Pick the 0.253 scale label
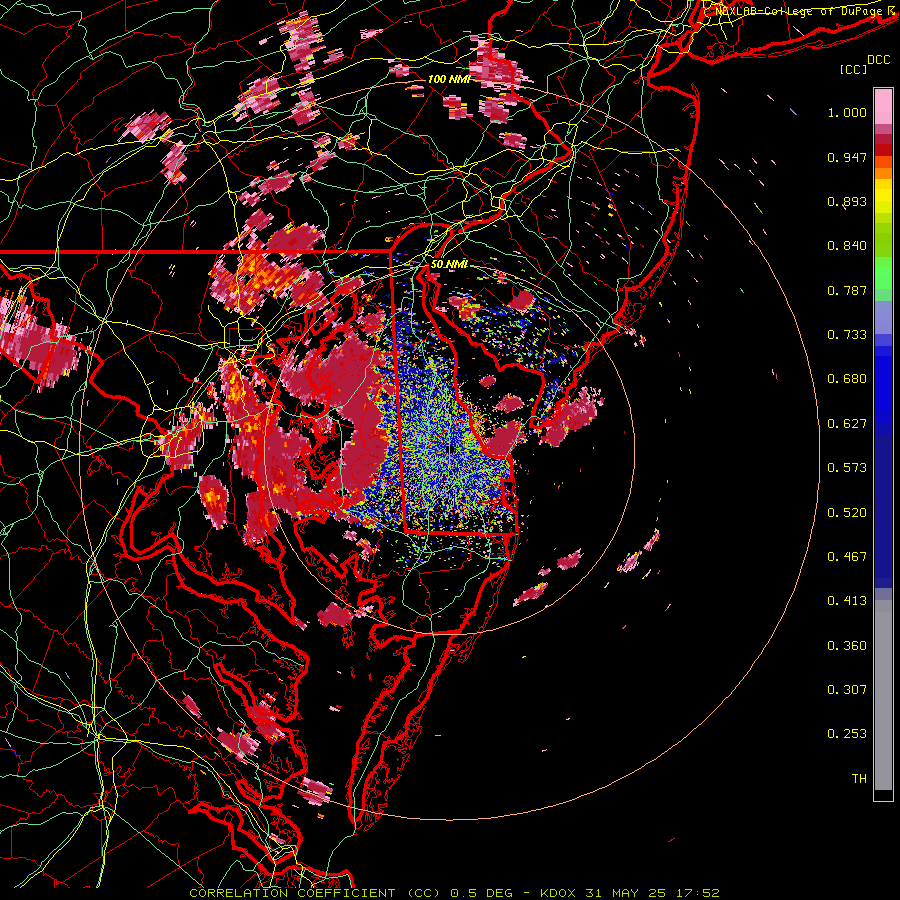 [847, 734]
